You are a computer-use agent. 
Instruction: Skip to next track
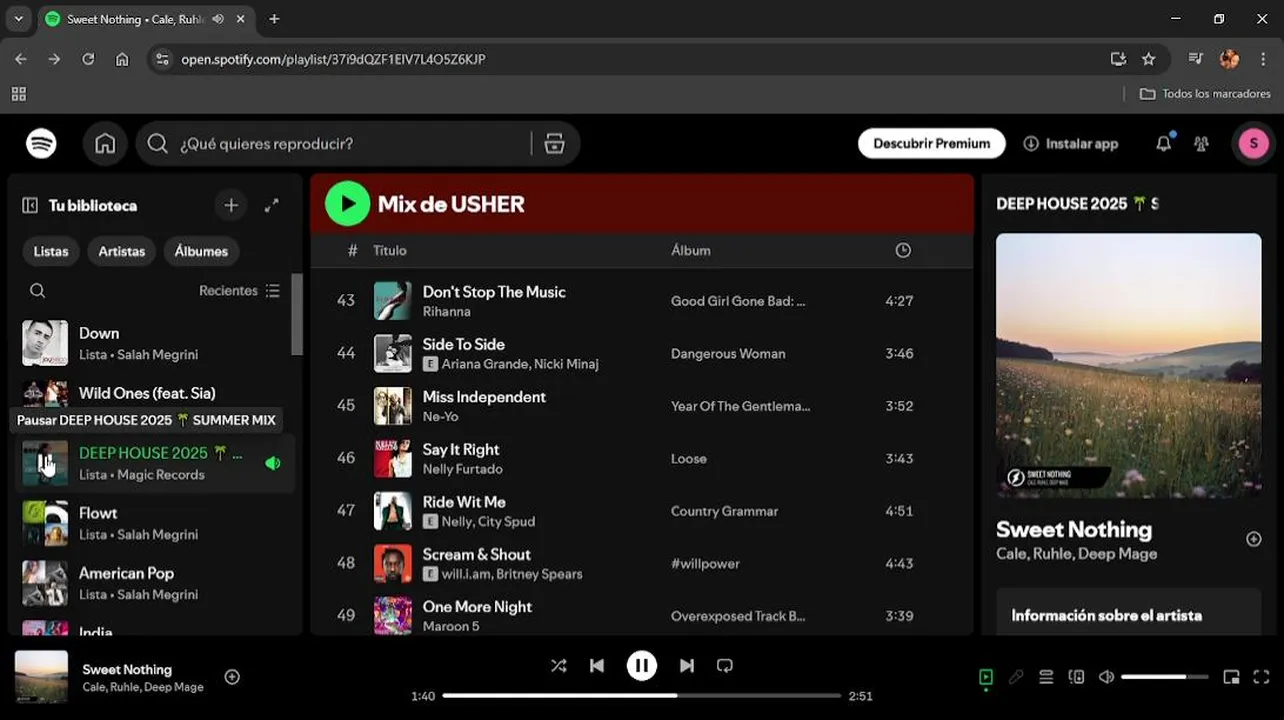(x=686, y=666)
